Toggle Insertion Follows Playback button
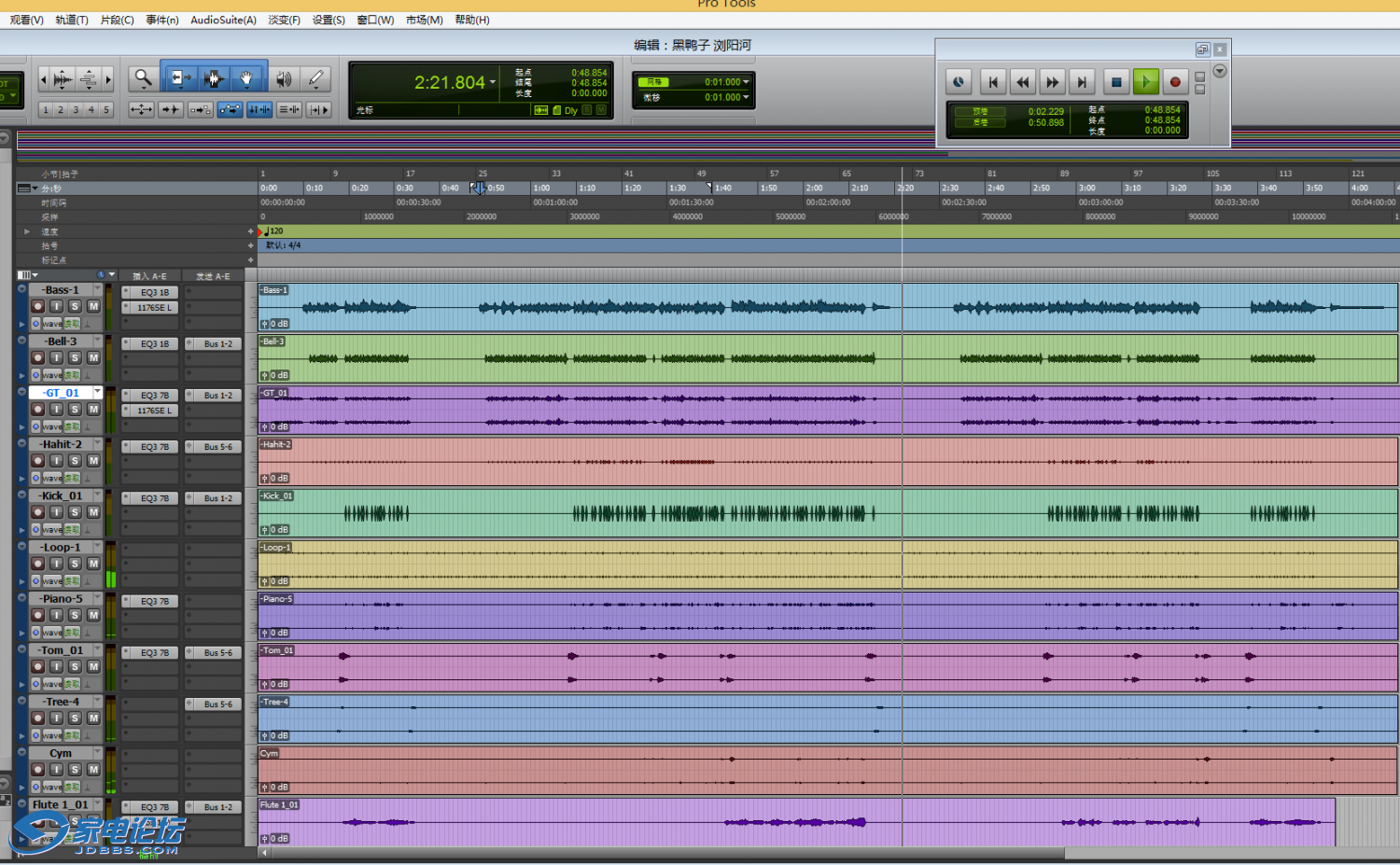Screen dimensions: 1400x865 tap(319, 110)
